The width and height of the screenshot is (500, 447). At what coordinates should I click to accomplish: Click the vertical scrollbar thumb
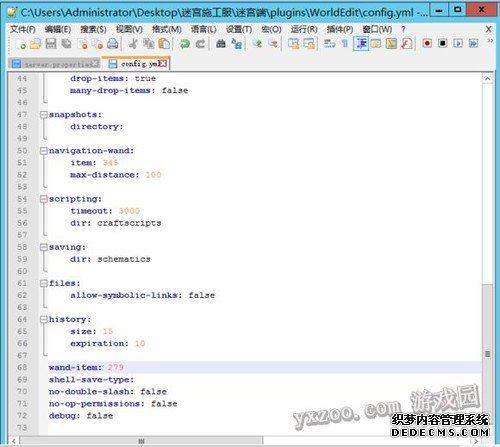click(487, 353)
